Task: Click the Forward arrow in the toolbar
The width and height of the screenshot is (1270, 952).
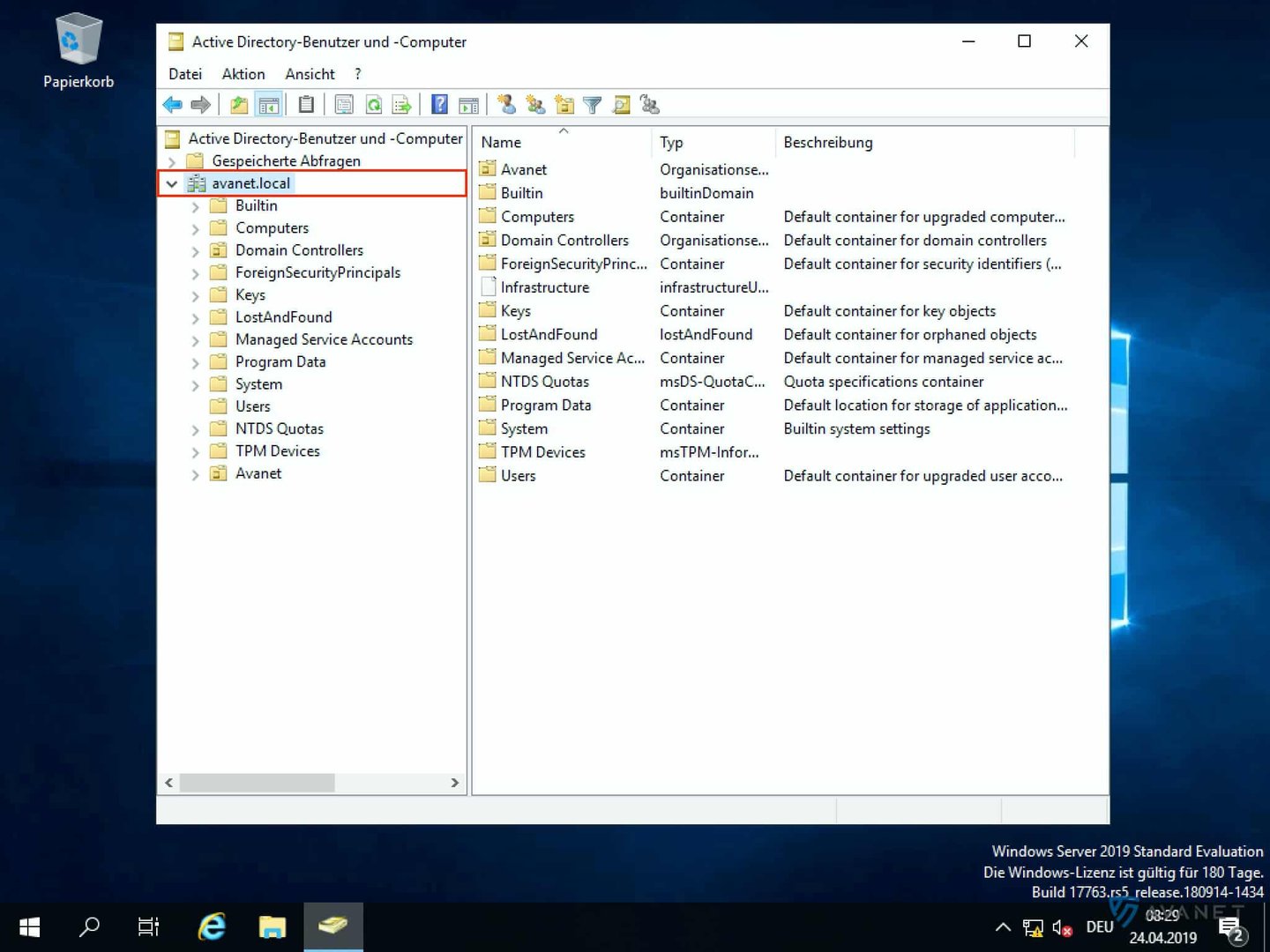Action: pyautogui.click(x=201, y=105)
